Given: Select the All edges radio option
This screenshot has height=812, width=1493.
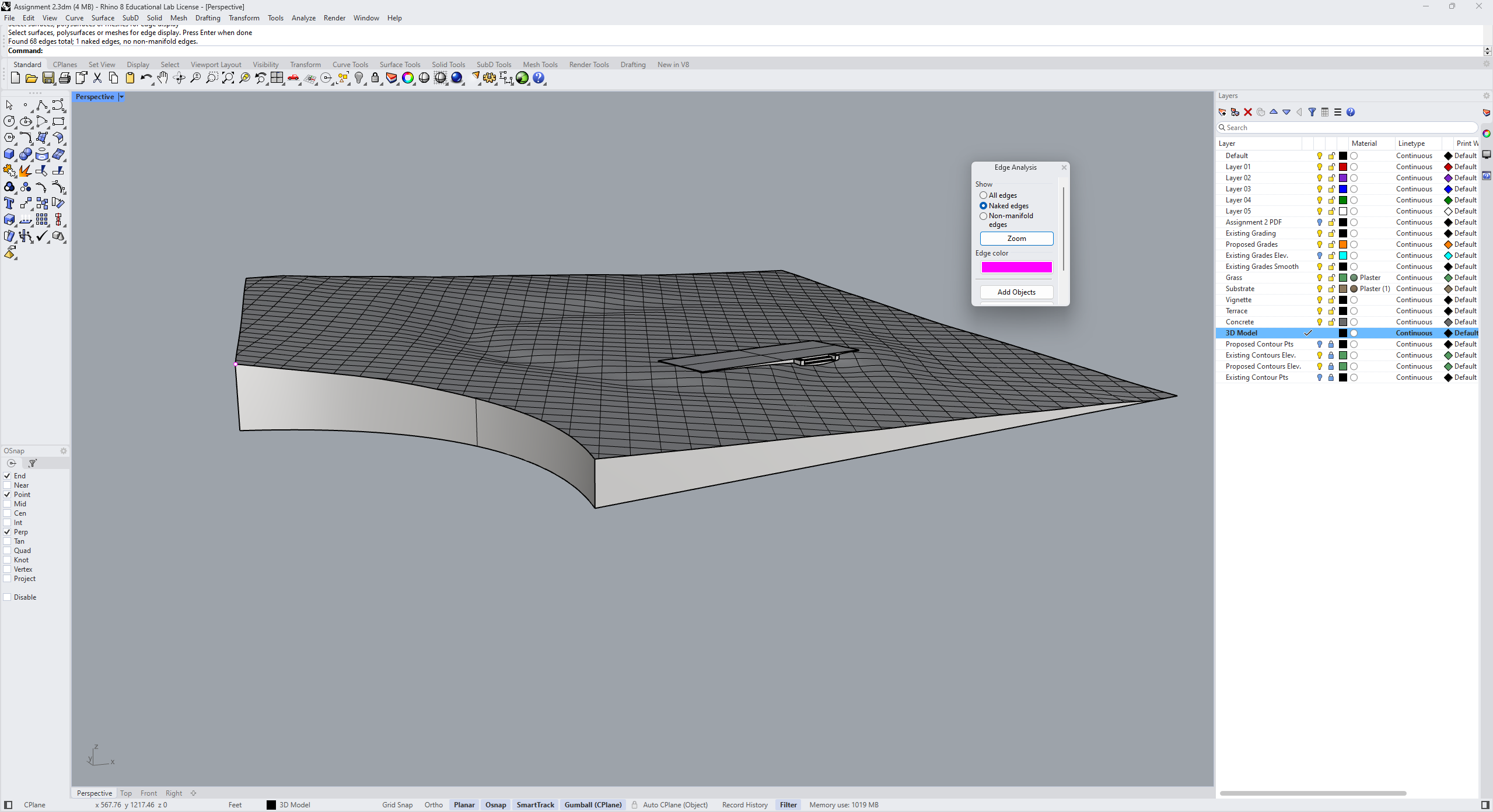Looking at the screenshot, I should coord(984,195).
